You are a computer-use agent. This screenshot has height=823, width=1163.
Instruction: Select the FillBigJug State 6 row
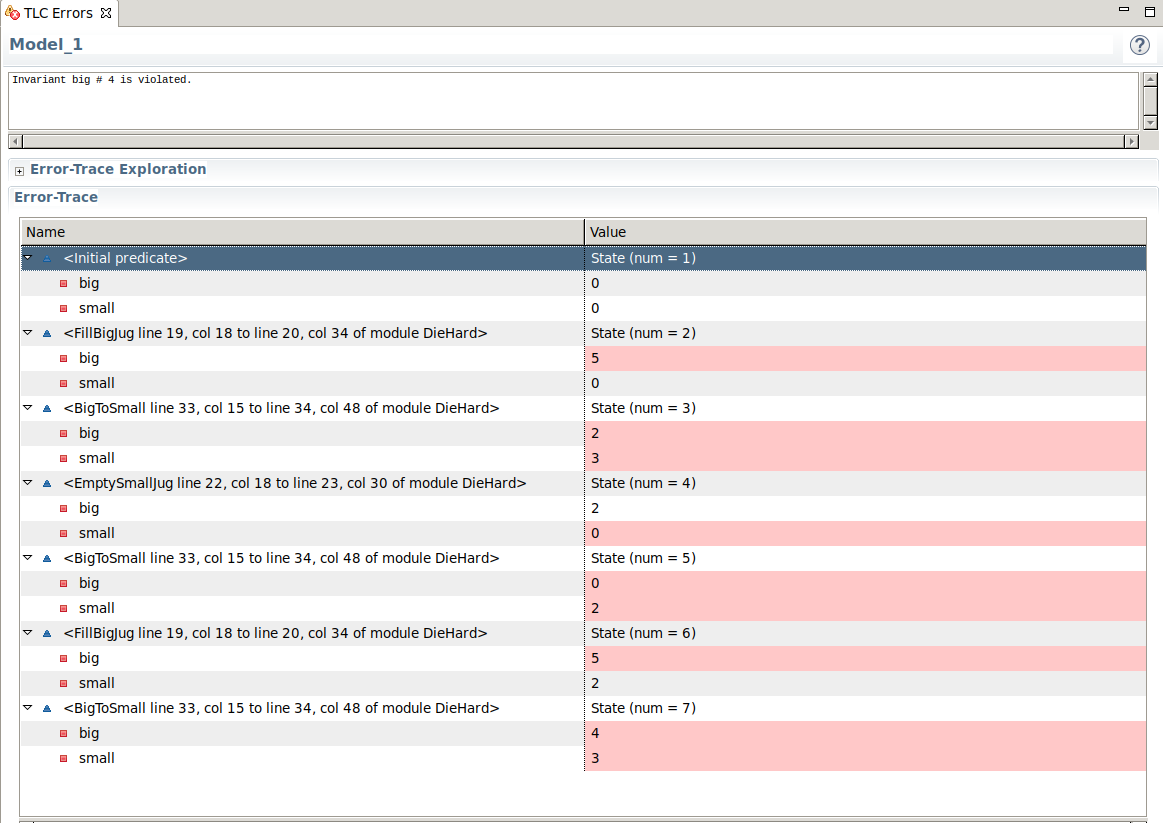(584, 633)
